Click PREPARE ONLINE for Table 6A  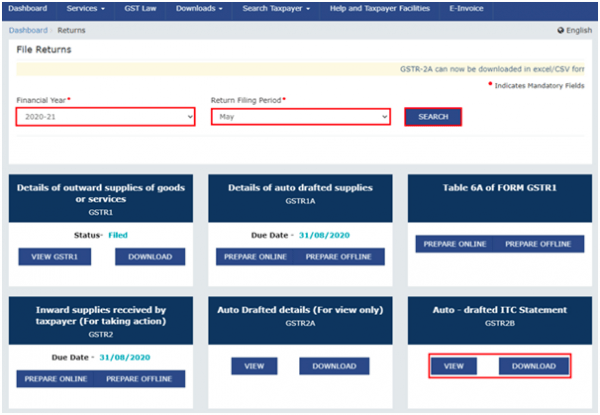point(453,244)
